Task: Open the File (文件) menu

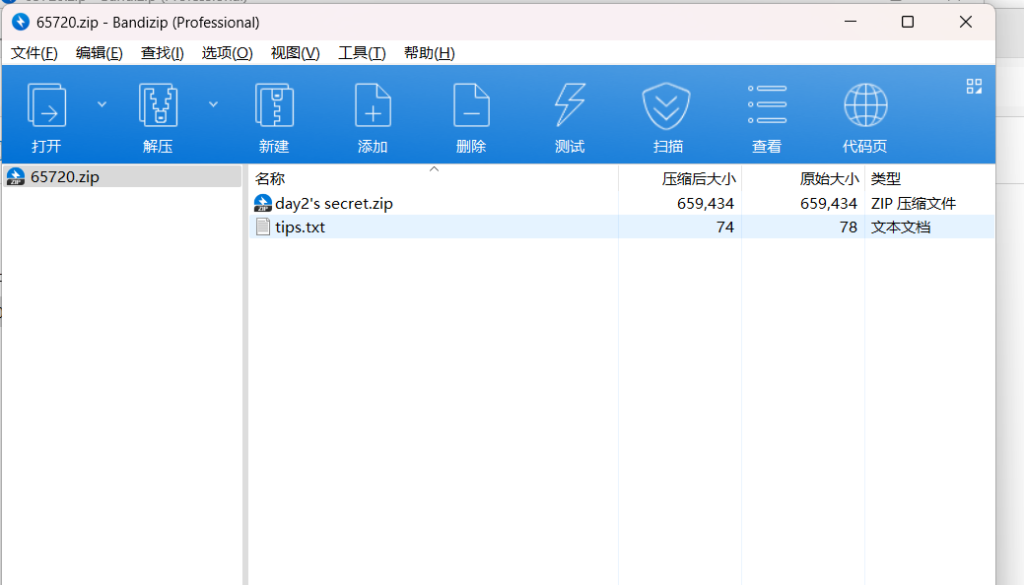Action: 34,53
